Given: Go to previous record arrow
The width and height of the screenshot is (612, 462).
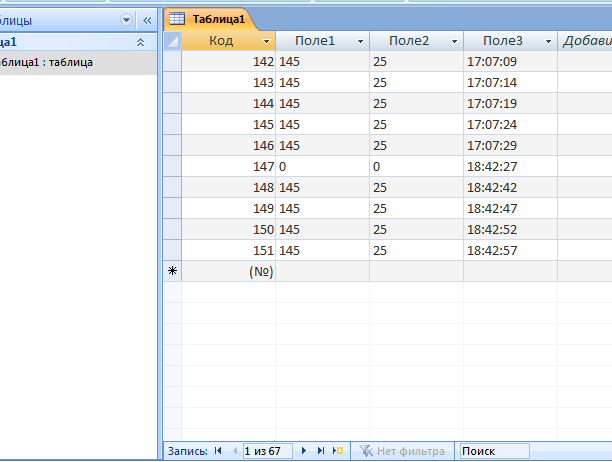Looking at the screenshot, I should pyautogui.click(x=235, y=451).
